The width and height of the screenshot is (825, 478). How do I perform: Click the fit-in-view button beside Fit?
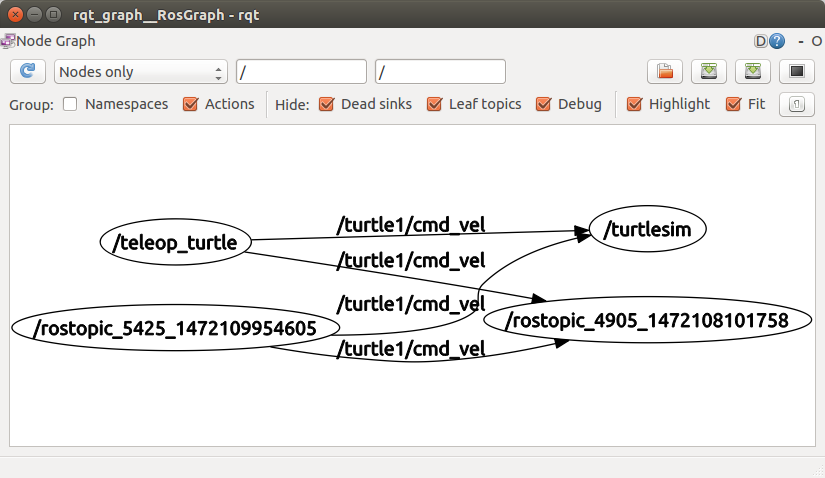(x=796, y=104)
